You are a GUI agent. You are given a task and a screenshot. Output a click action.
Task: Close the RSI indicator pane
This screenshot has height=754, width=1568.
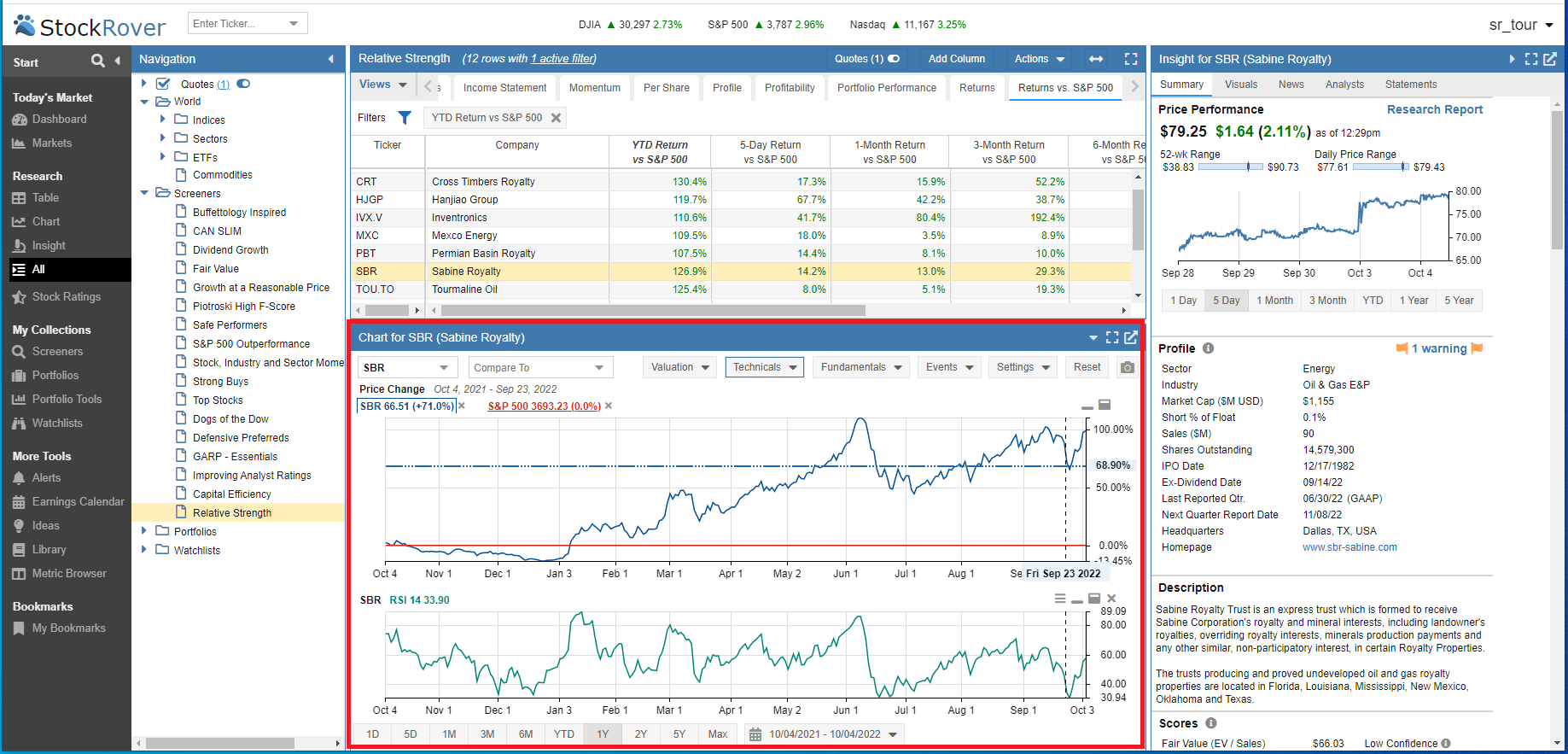pyautogui.click(x=1111, y=599)
